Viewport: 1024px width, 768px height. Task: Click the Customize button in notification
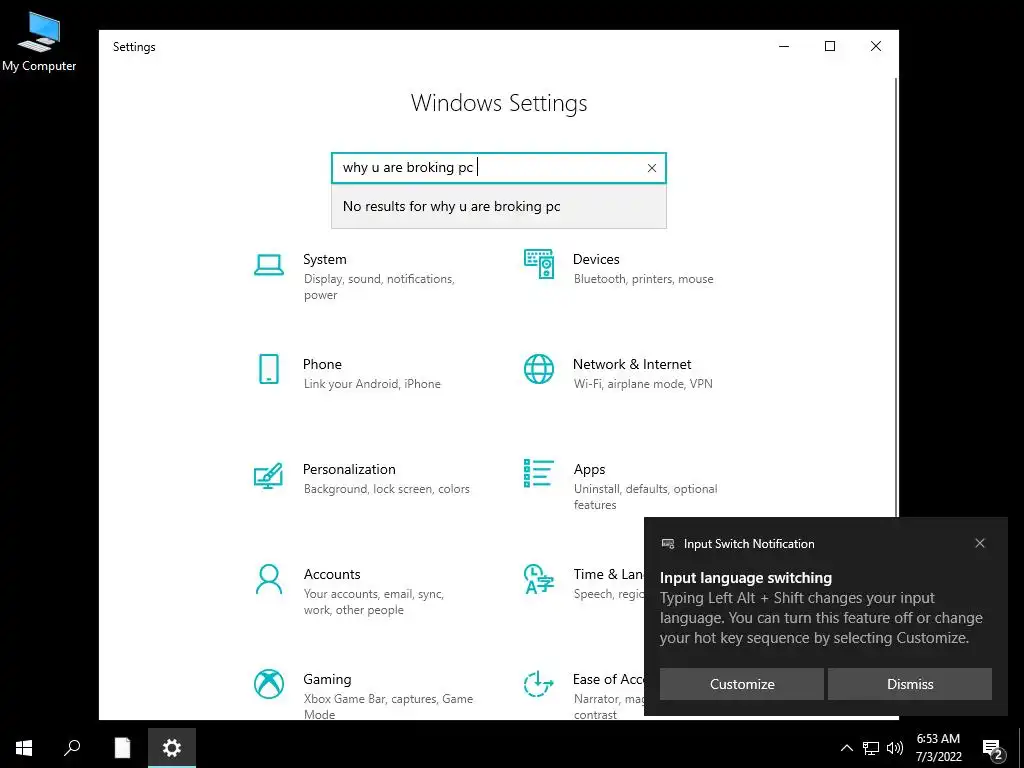point(742,684)
